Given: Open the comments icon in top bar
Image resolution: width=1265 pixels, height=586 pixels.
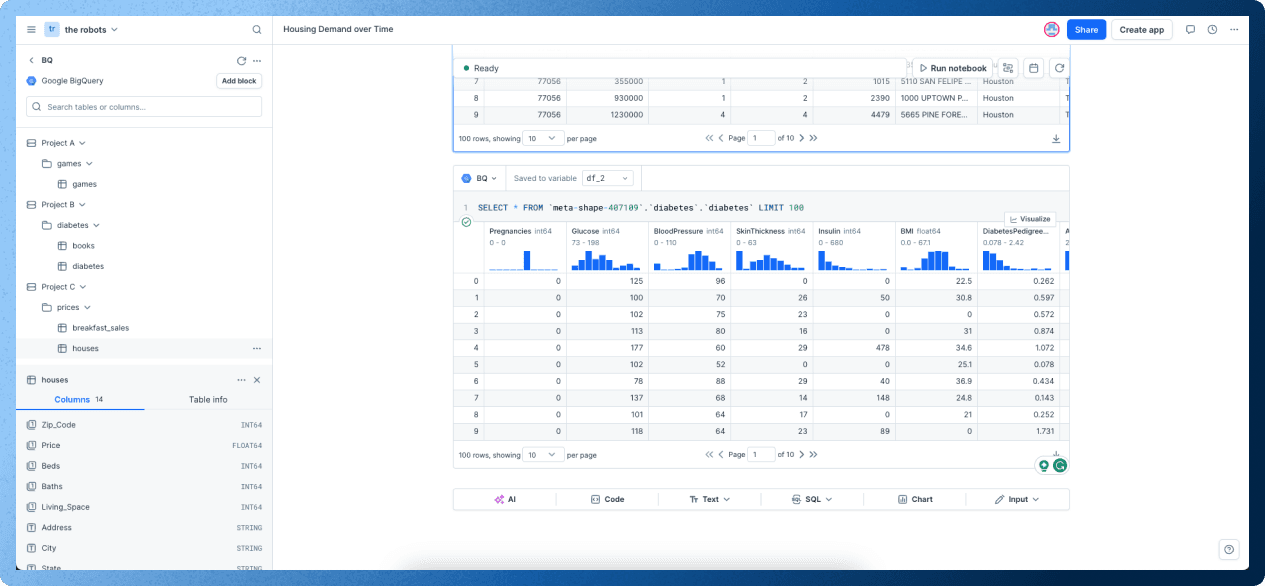Looking at the screenshot, I should coord(1190,30).
